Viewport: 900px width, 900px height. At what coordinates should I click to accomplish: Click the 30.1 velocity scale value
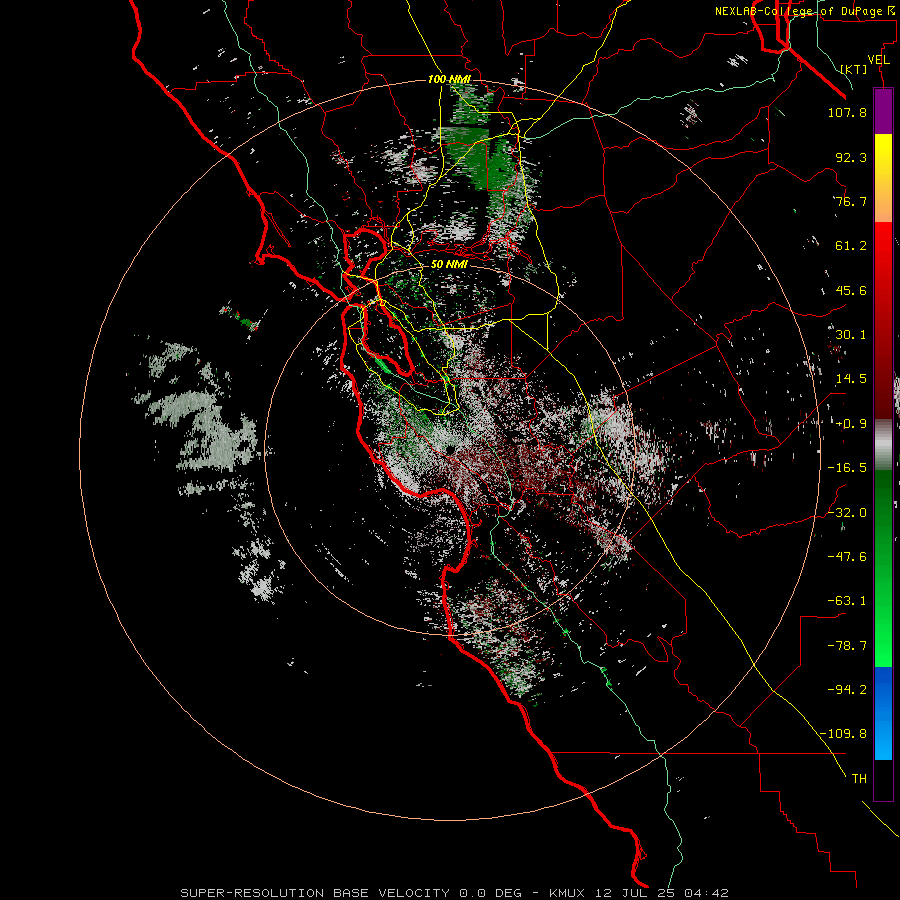click(851, 335)
